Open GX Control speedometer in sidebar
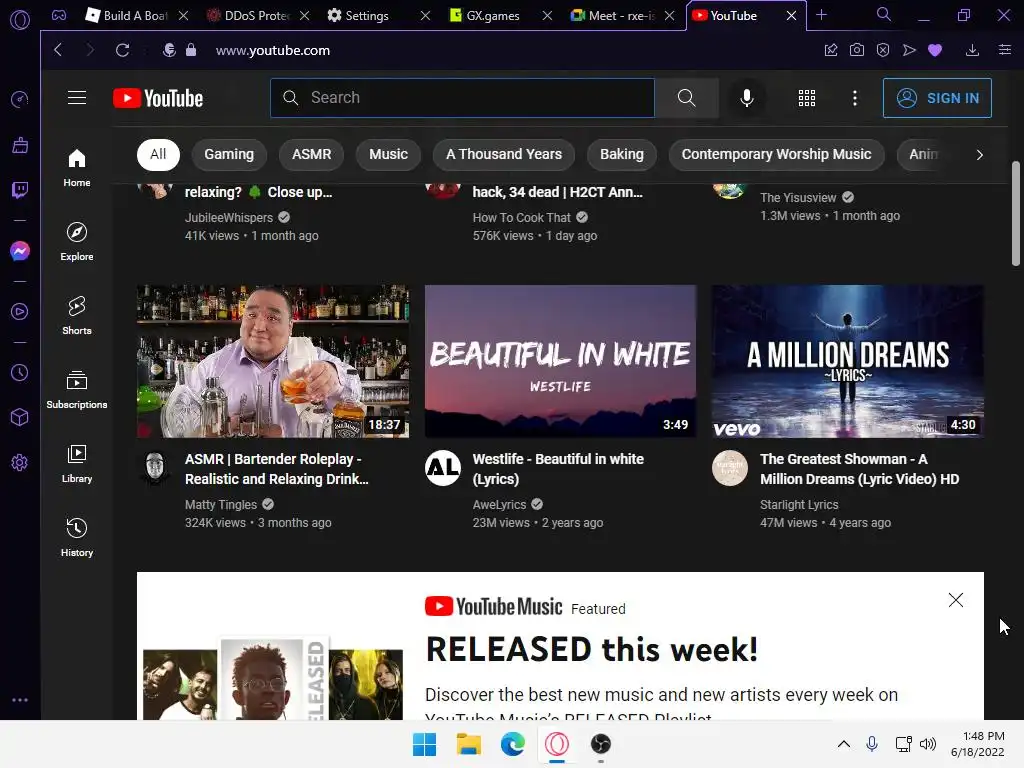The image size is (1024, 768). pos(20,99)
